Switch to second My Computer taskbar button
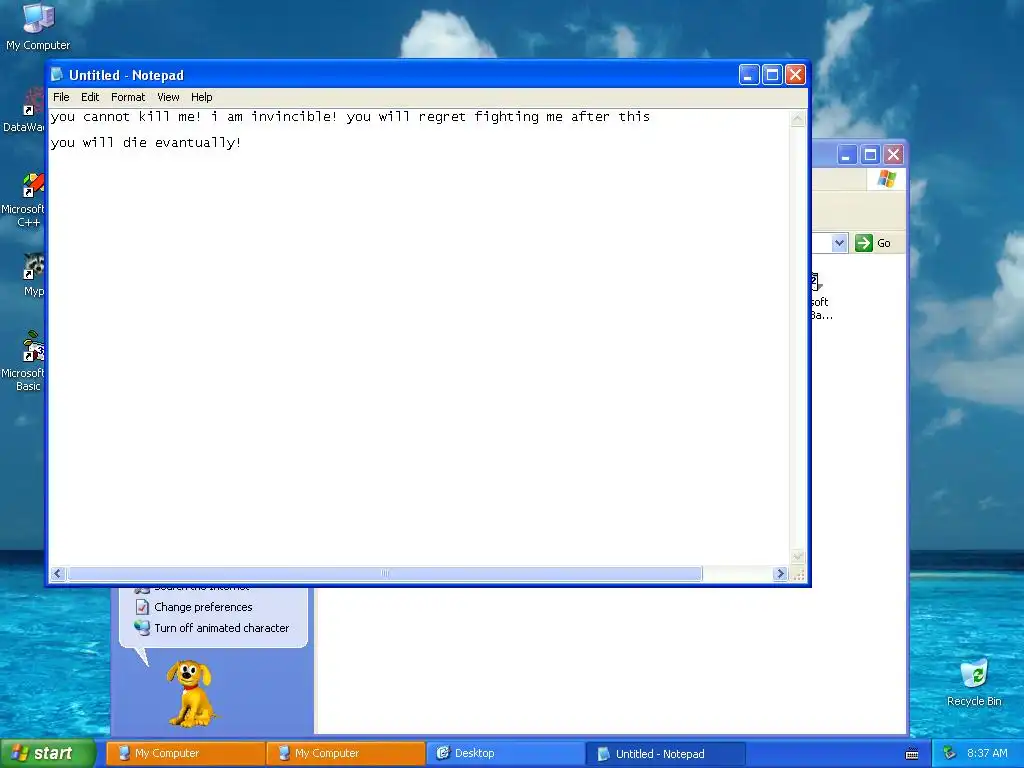 click(346, 754)
